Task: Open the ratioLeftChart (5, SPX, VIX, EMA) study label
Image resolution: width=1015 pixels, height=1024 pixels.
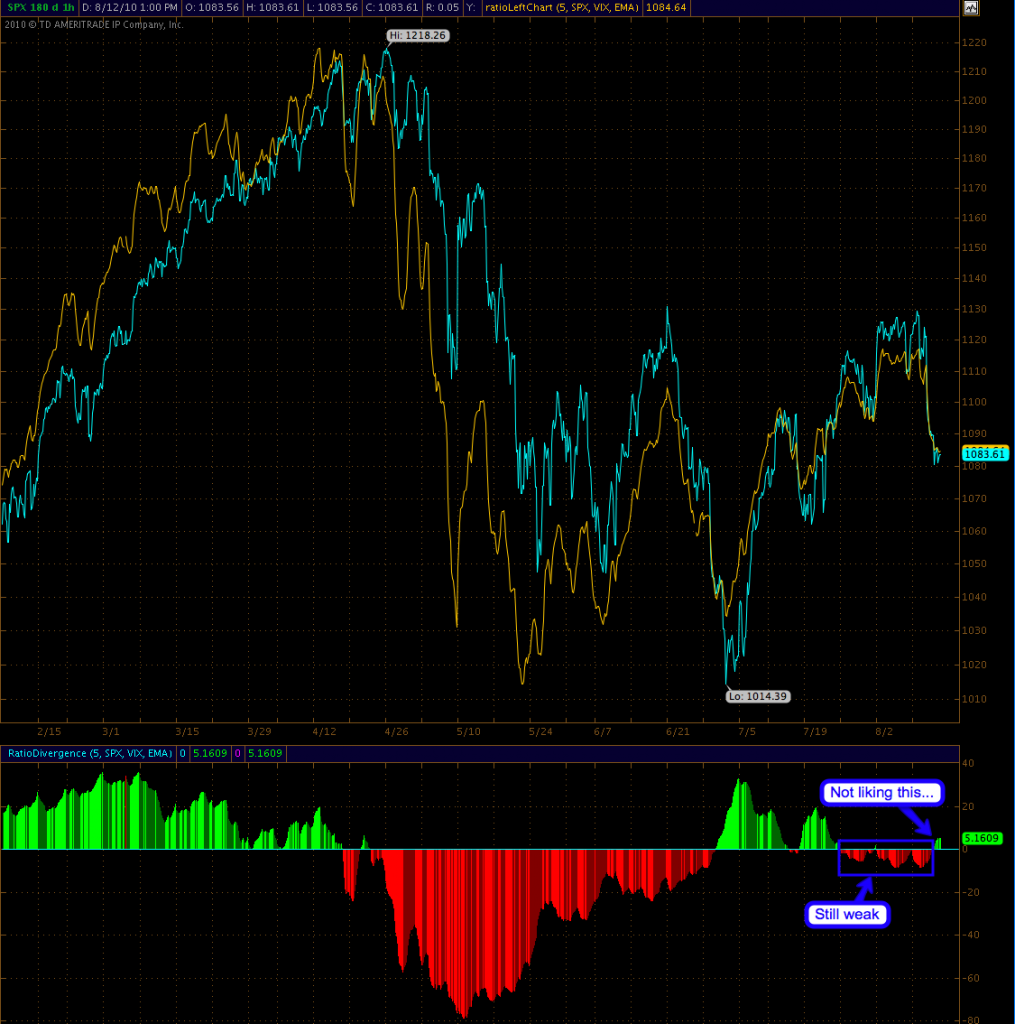Action: (x=561, y=8)
